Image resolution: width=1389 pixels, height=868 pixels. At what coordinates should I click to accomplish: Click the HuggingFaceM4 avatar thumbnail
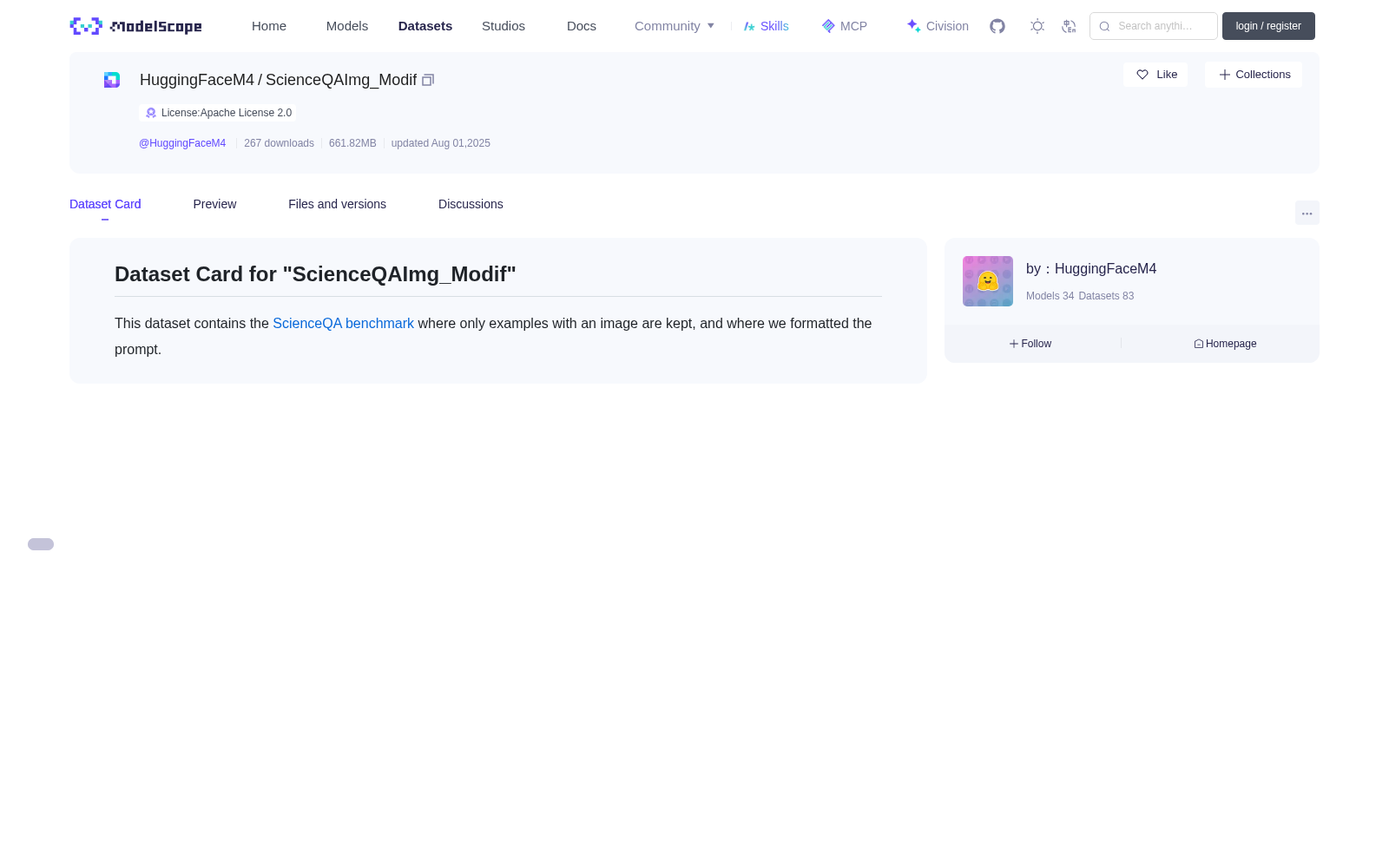(x=988, y=281)
